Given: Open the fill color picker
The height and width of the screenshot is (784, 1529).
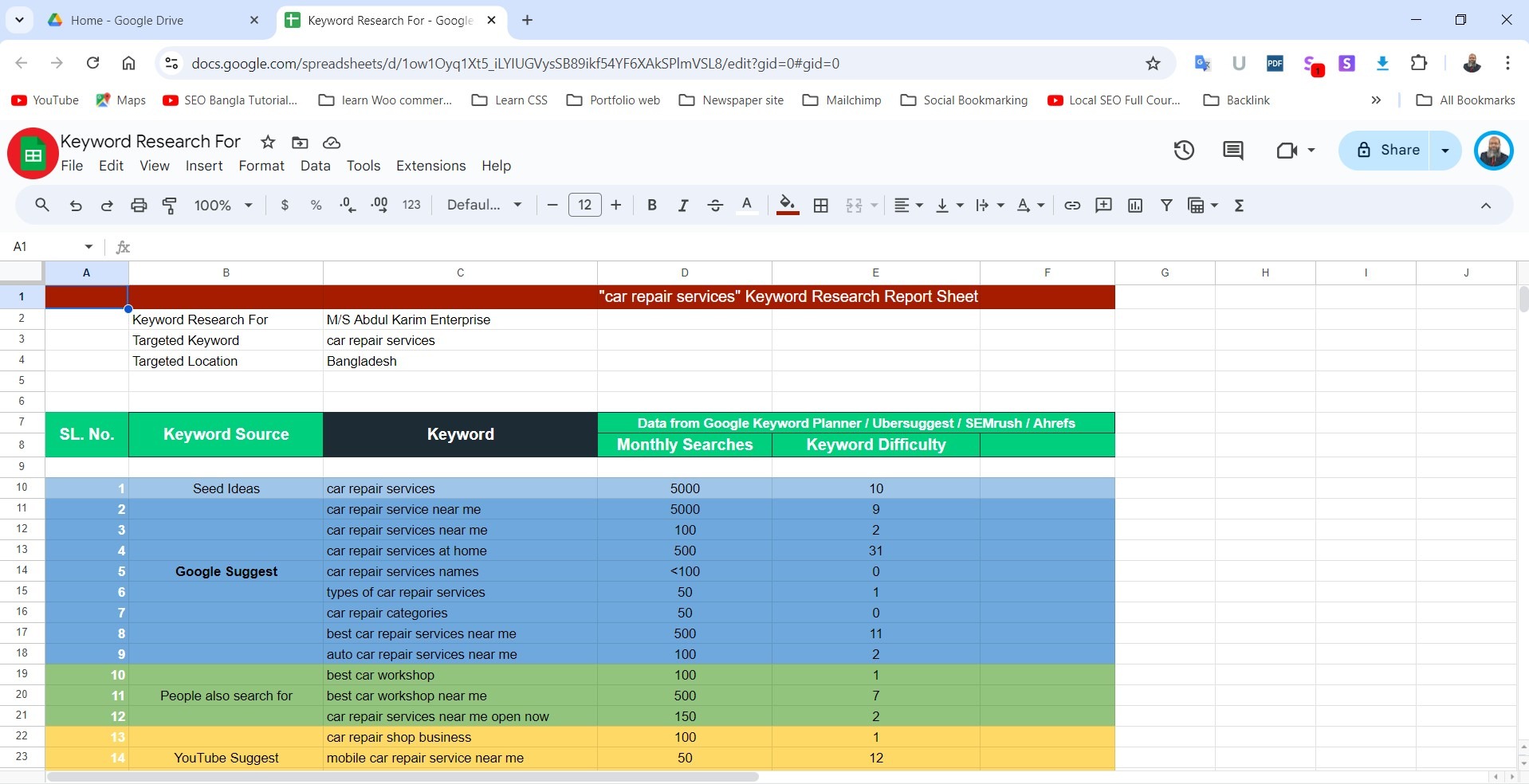Looking at the screenshot, I should (787, 205).
